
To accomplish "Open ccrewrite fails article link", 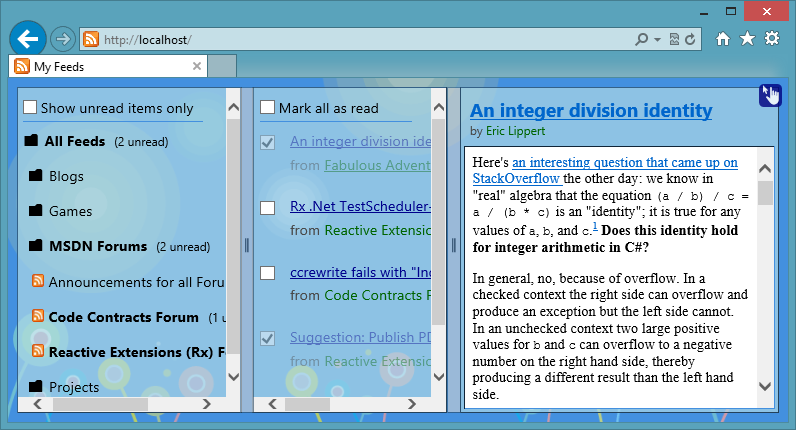I will (360, 272).
